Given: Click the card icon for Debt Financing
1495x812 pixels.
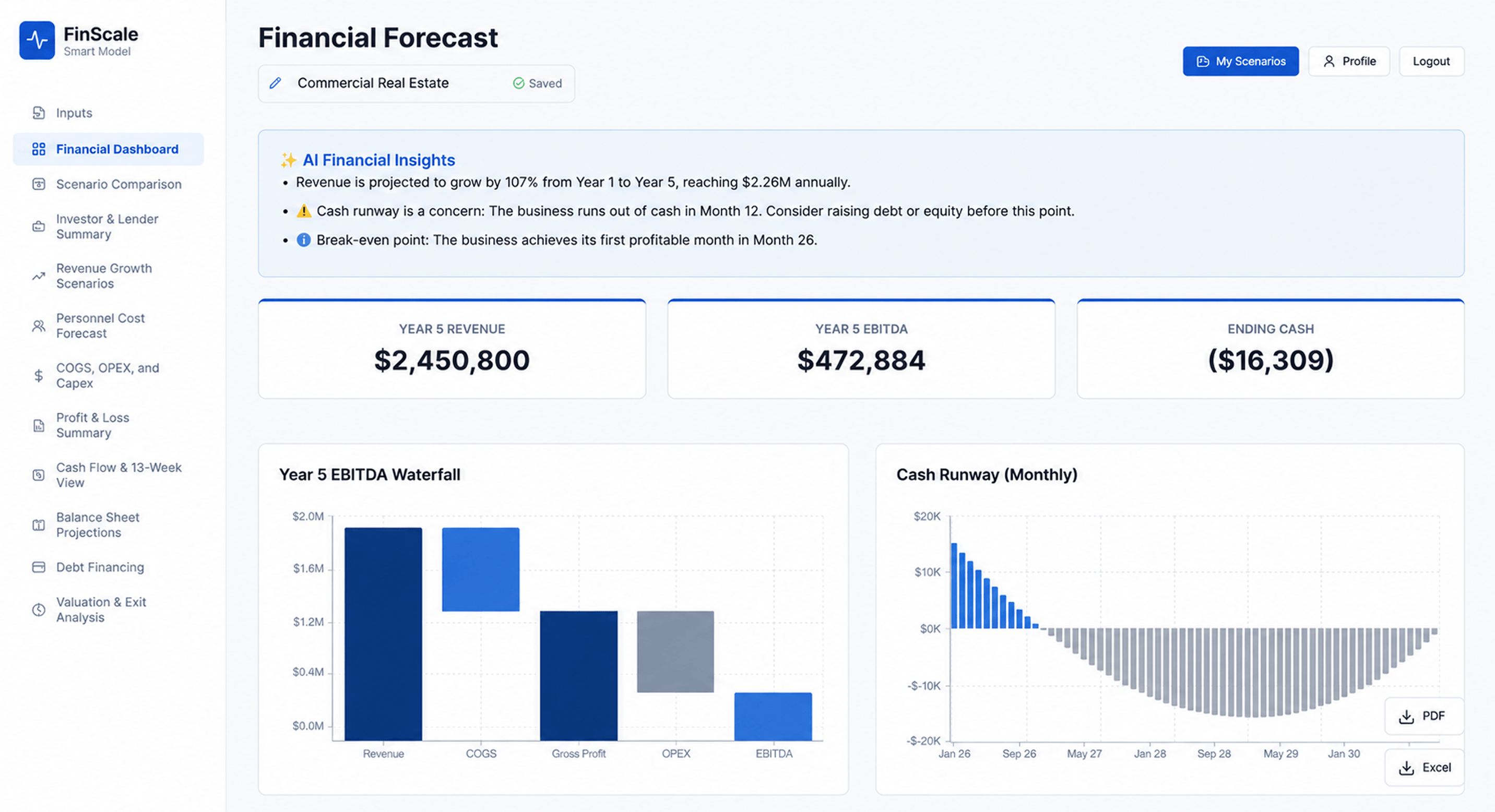Looking at the screenshot, I should pos(38,567).
